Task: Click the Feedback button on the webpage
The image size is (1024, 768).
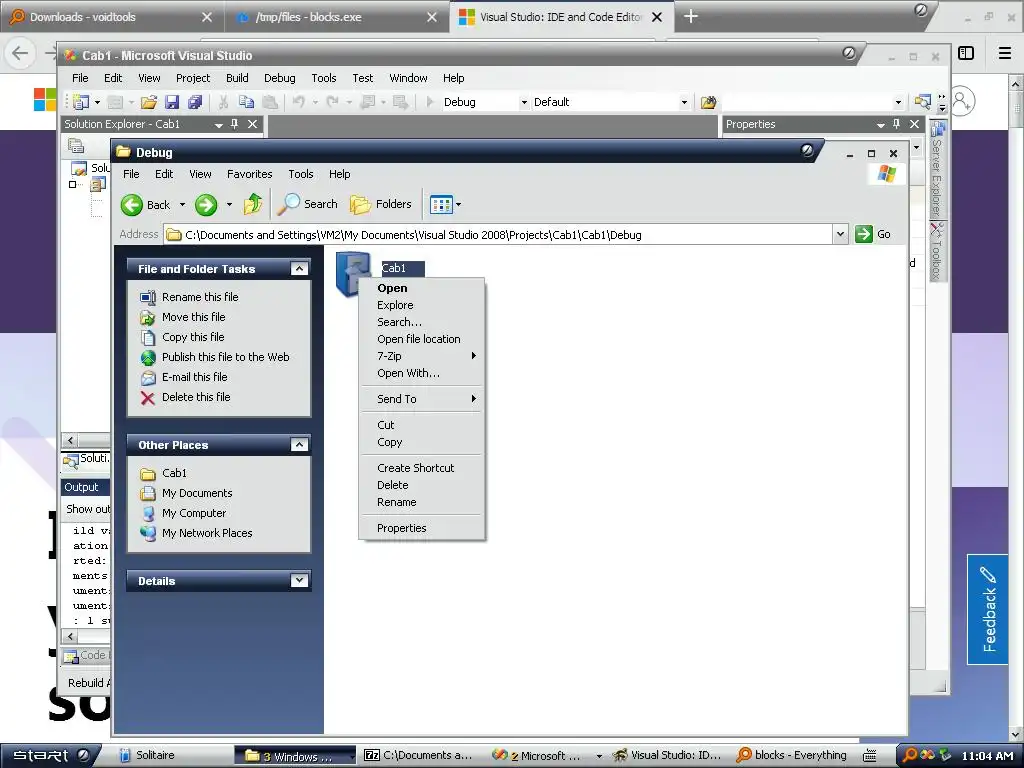Action: [x=988, y=609]
